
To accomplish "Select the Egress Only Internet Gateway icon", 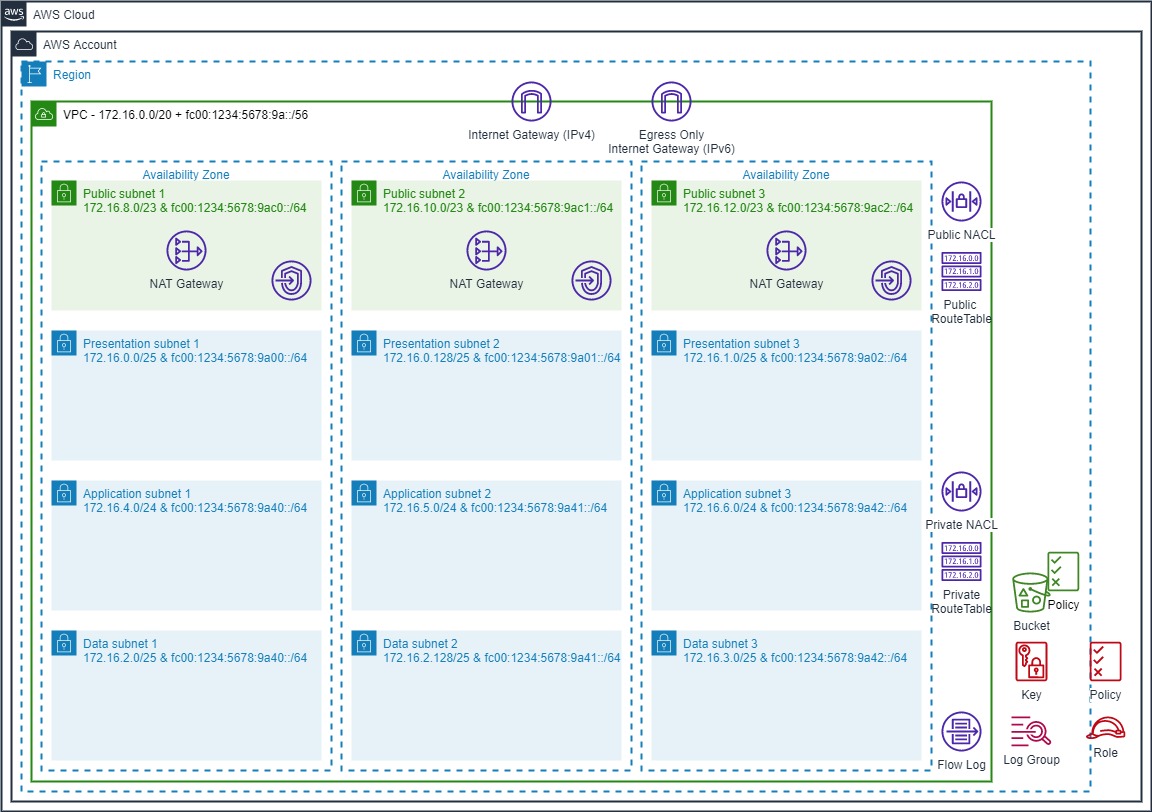I will point(671,101).
